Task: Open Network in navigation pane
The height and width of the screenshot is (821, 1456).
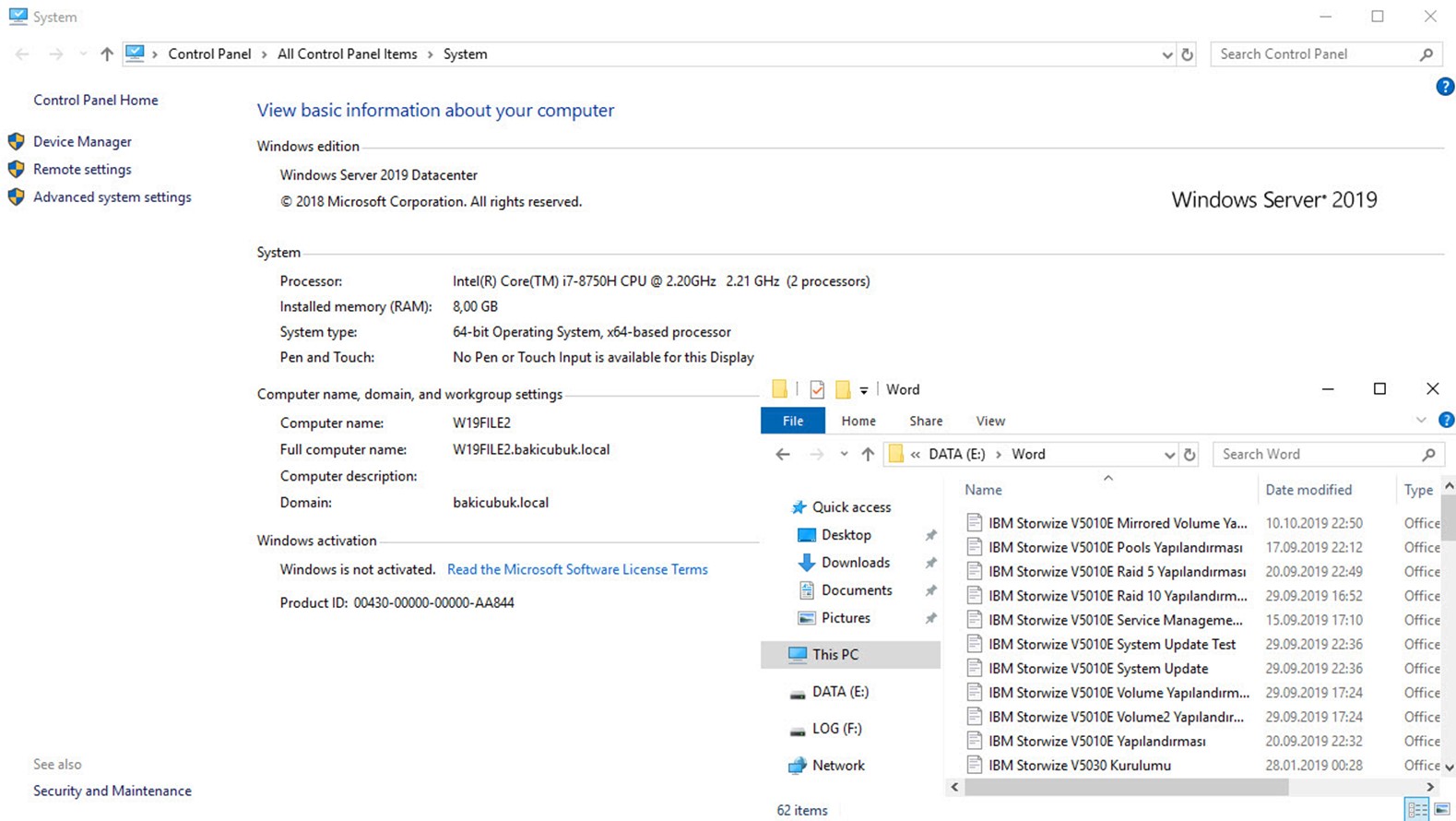Action: (x=838, y=766)
